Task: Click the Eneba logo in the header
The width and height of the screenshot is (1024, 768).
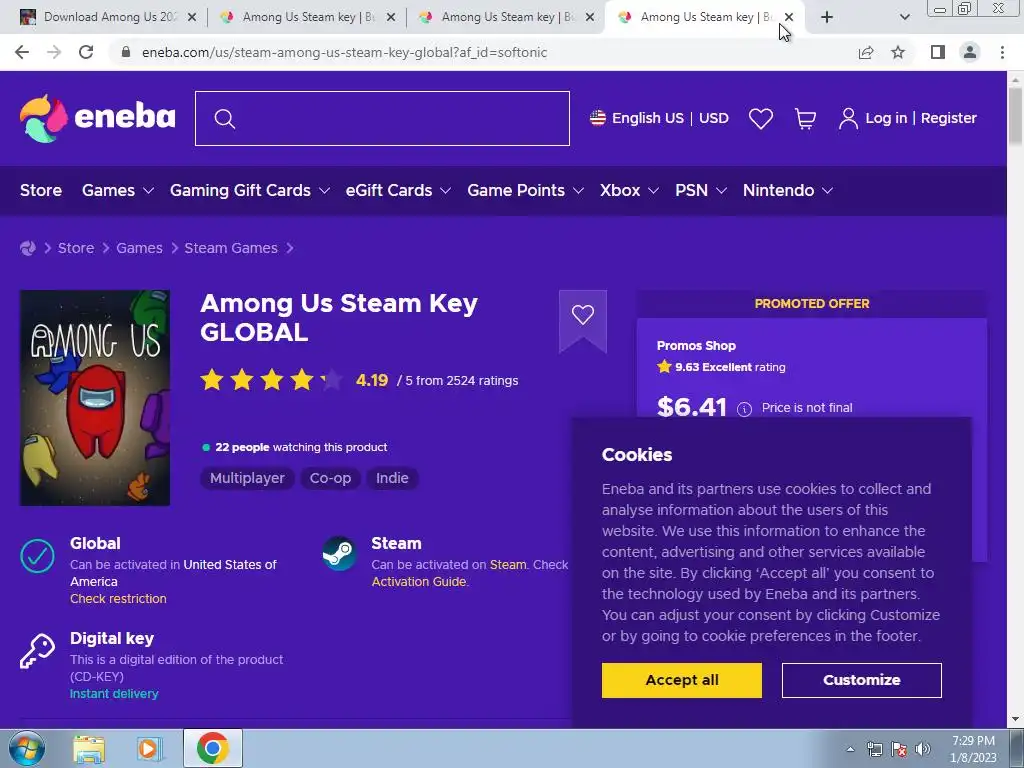Action: coord(97,118)
